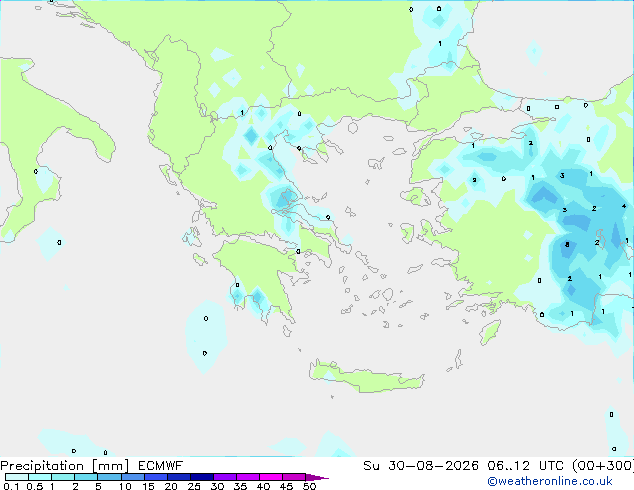Select the date 'Su 30-08-2026'
The width and height of the screenshot is (634, 490).
click(x=421, y=465)
